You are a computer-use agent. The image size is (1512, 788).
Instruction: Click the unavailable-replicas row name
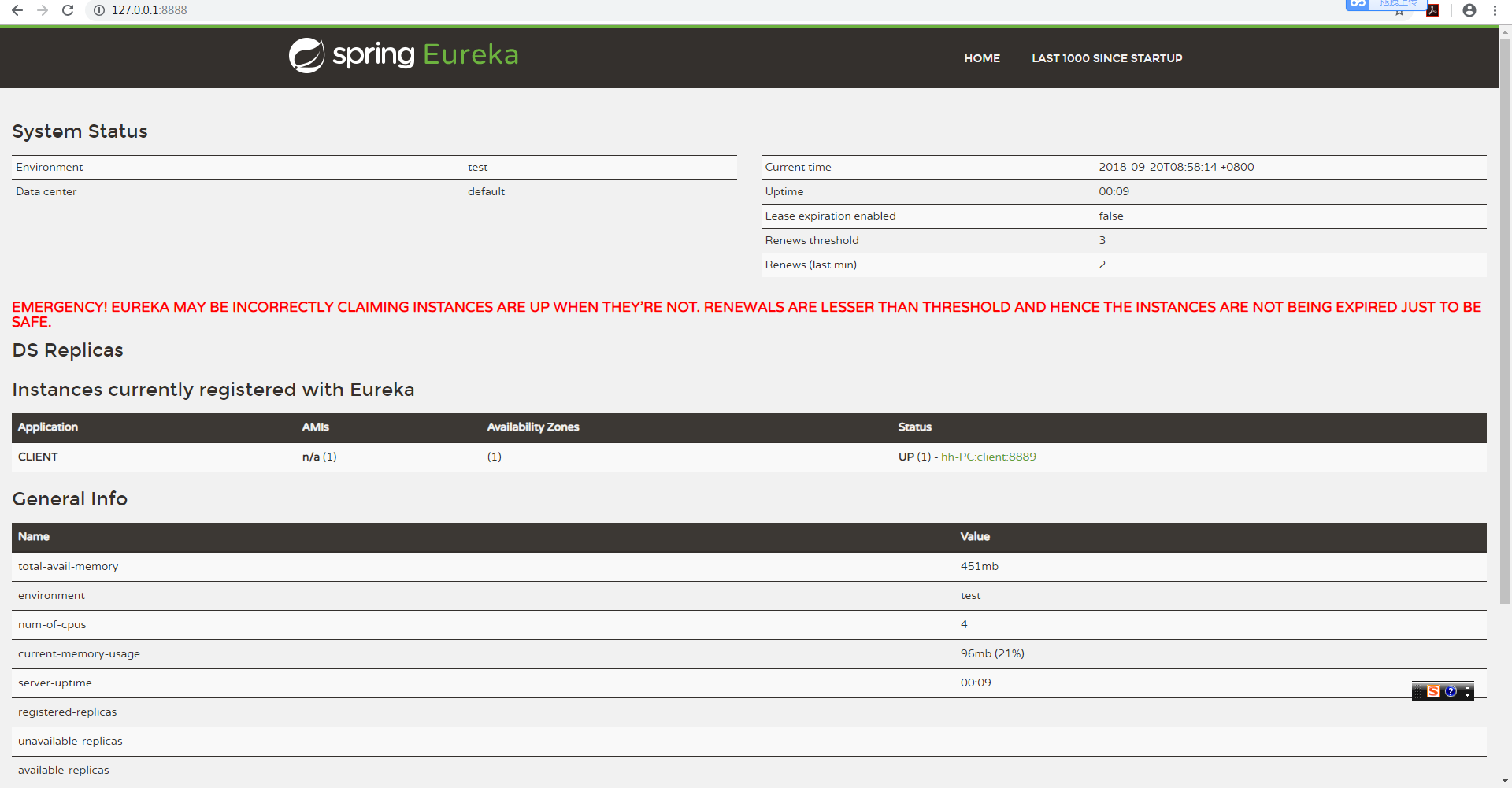70,741
